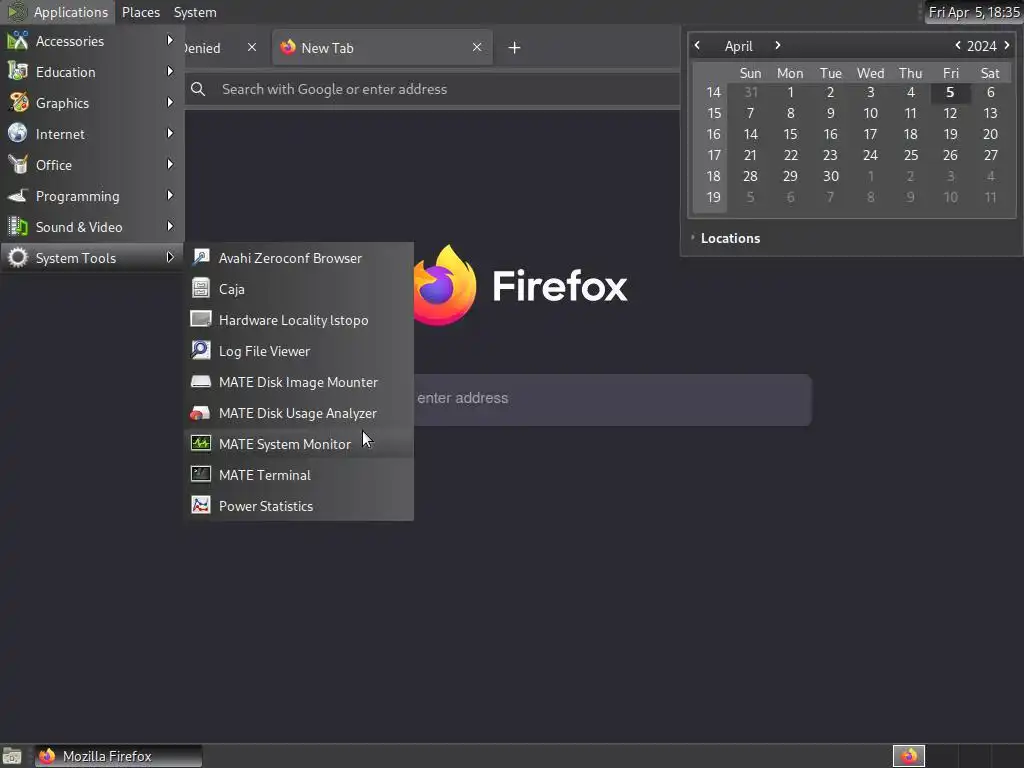
Task: Click the new tab page search box
Action: pos(612,399)
